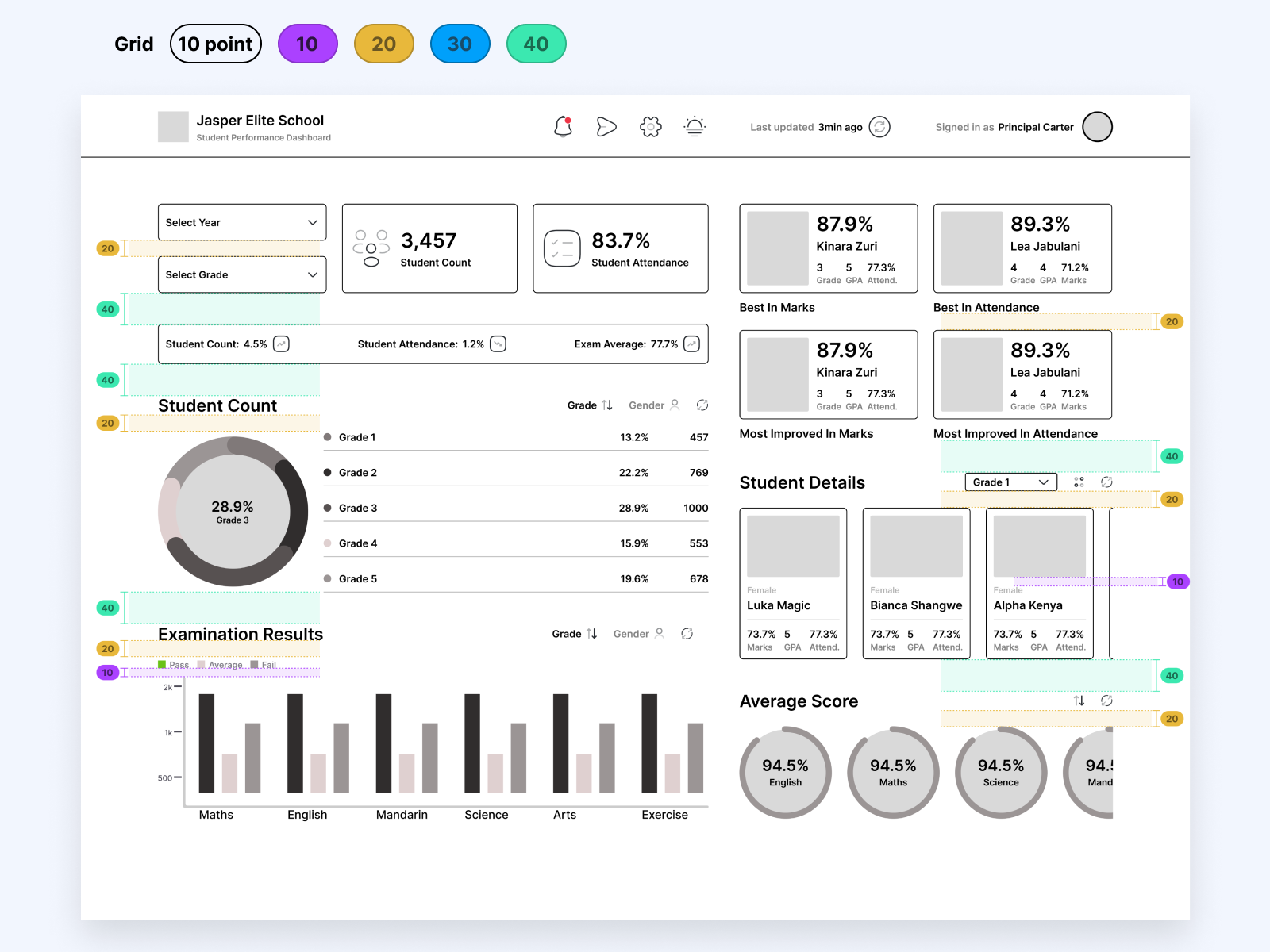
Task: Click the Principal Carter profile avatar
Action: tap(1097, 126)
